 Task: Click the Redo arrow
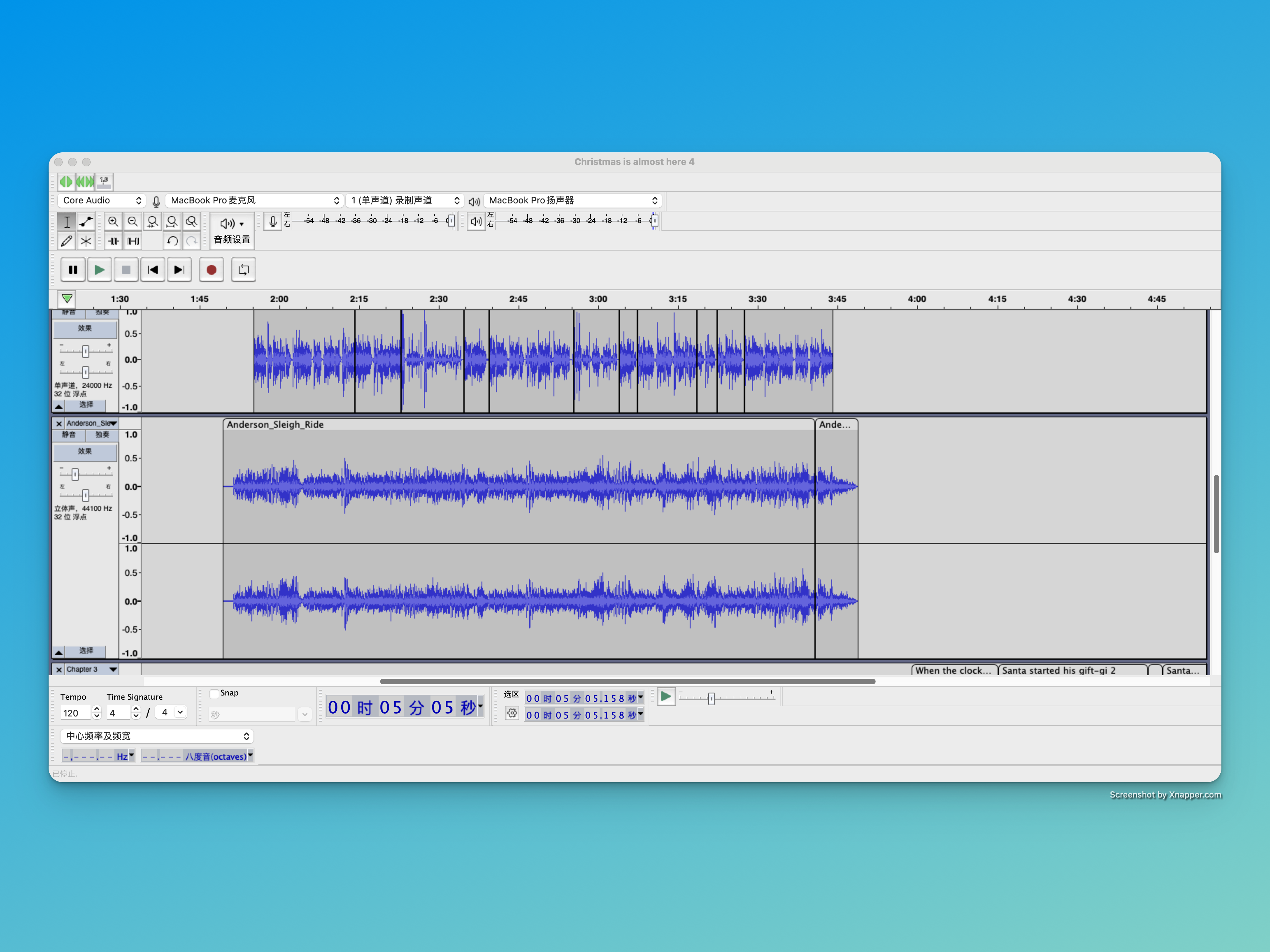point(191,241)
